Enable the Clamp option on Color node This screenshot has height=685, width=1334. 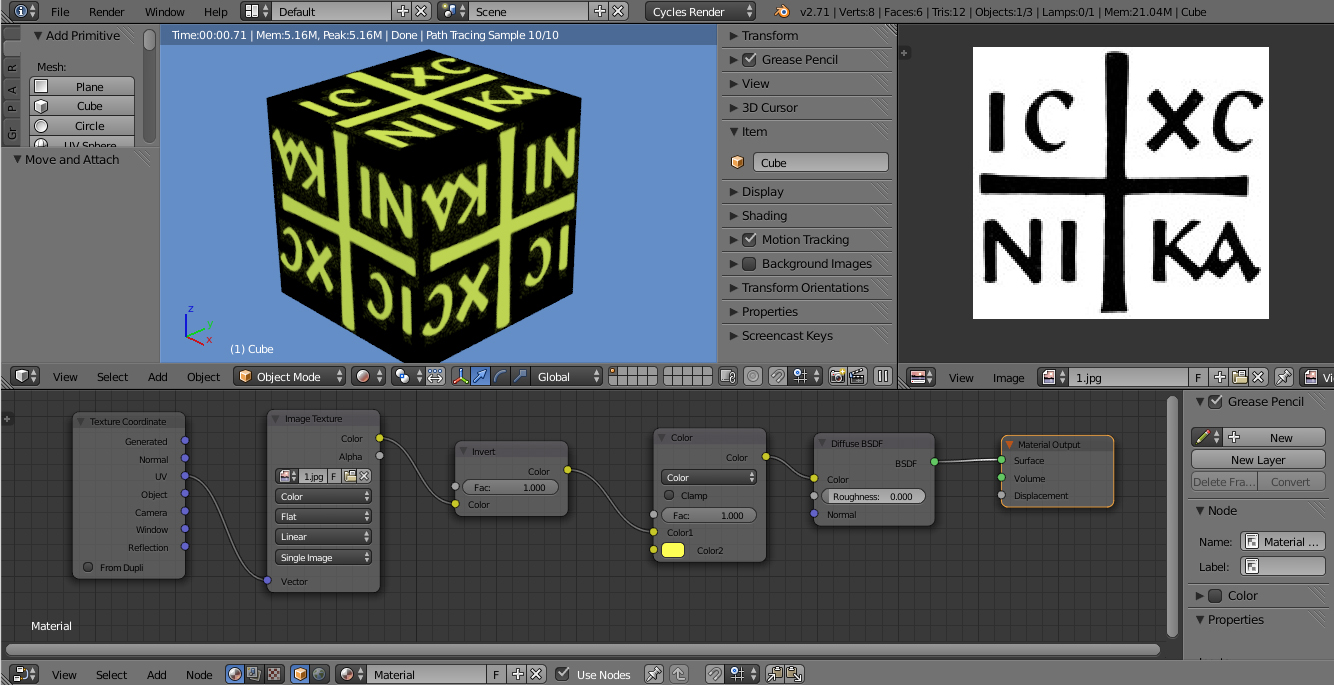point(669,495)
